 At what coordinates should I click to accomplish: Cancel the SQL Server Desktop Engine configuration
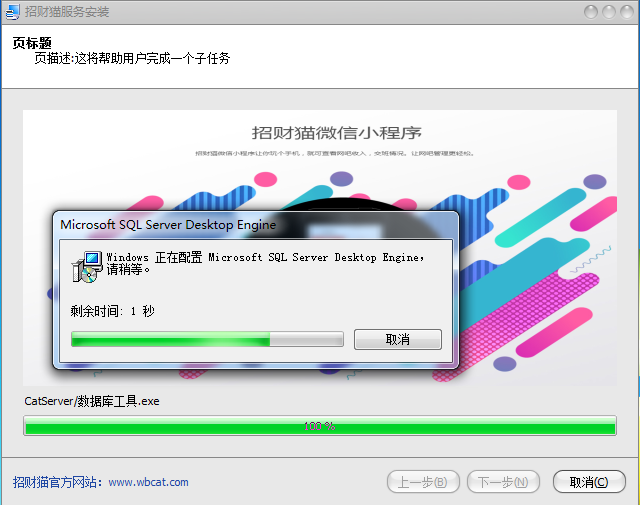398,339
